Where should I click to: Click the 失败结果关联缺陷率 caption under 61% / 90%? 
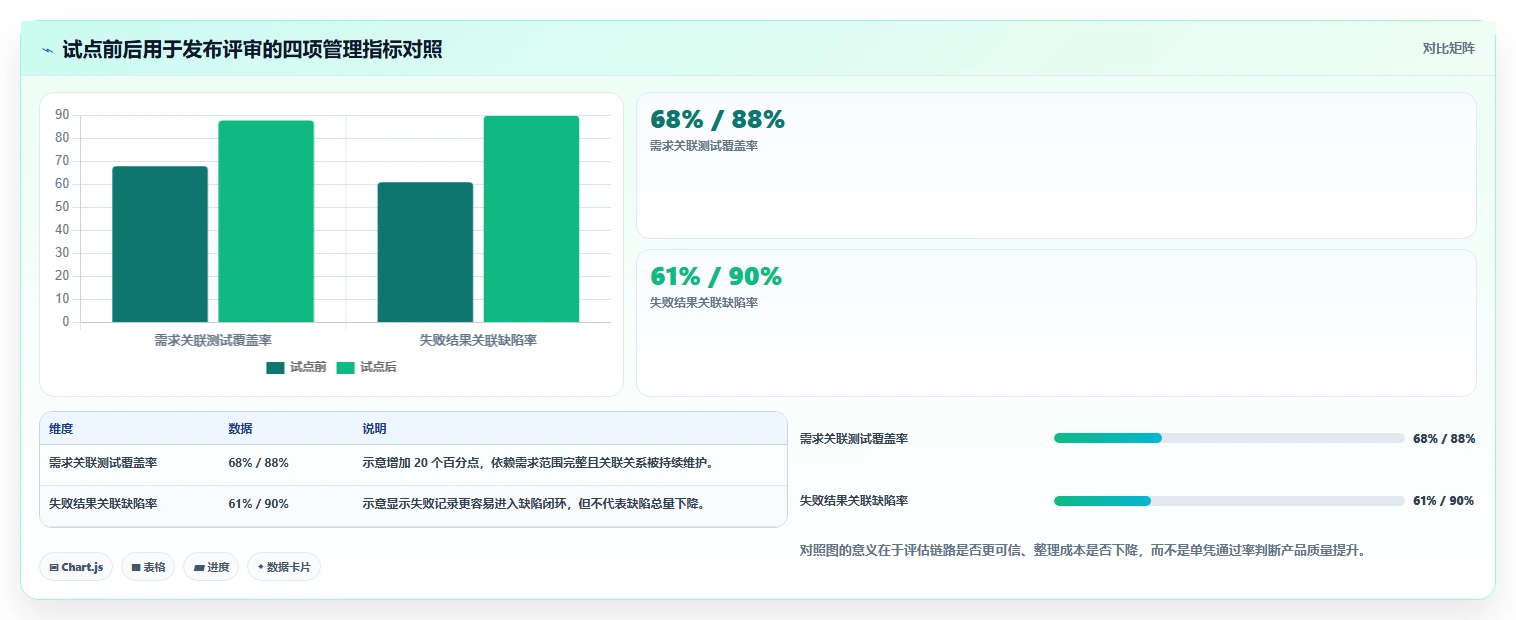(x=704, y=303)
